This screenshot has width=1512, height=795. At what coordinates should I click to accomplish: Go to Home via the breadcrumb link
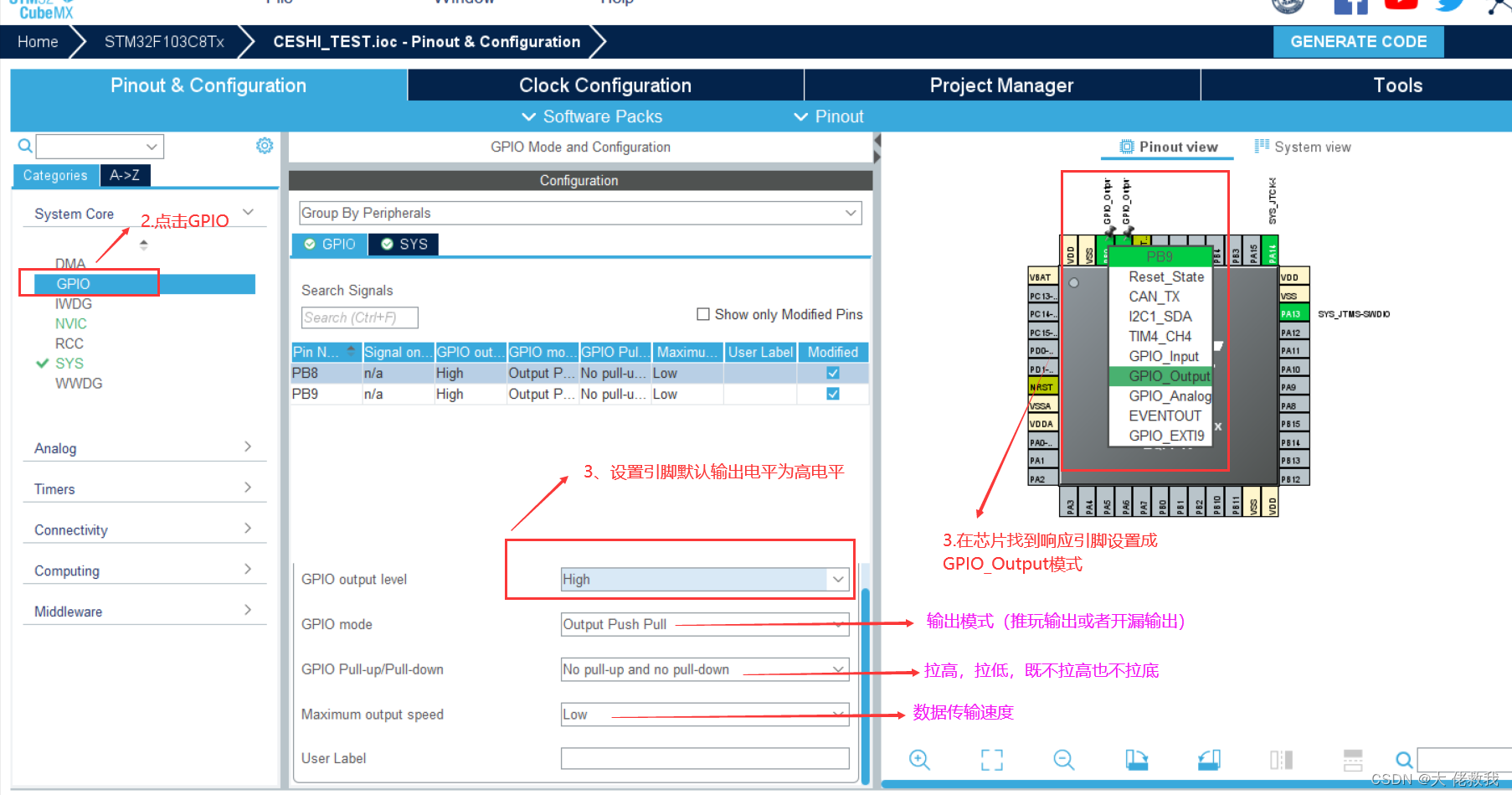point(38,41)
